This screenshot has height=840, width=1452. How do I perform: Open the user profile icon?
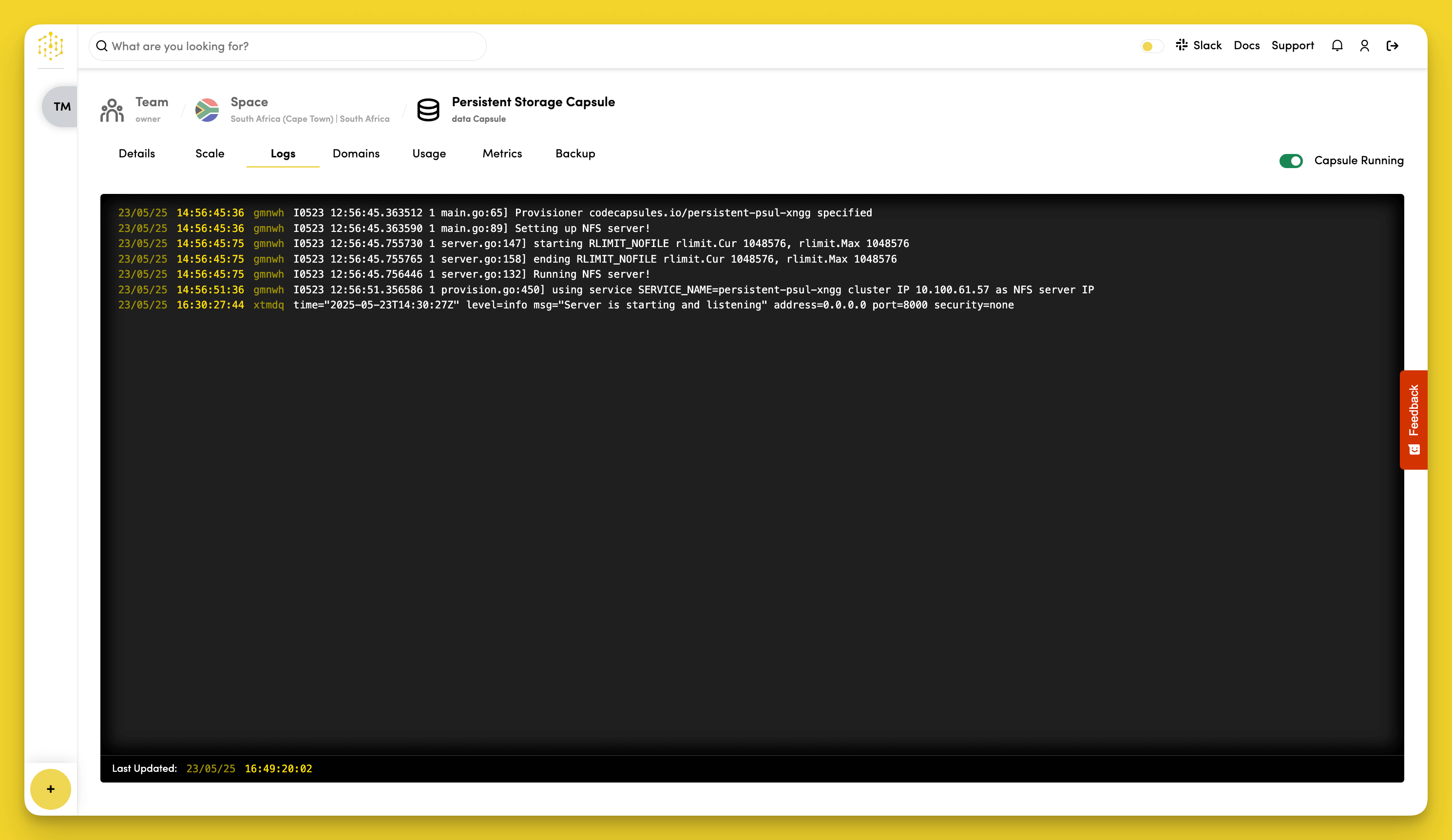(1364, 45)
